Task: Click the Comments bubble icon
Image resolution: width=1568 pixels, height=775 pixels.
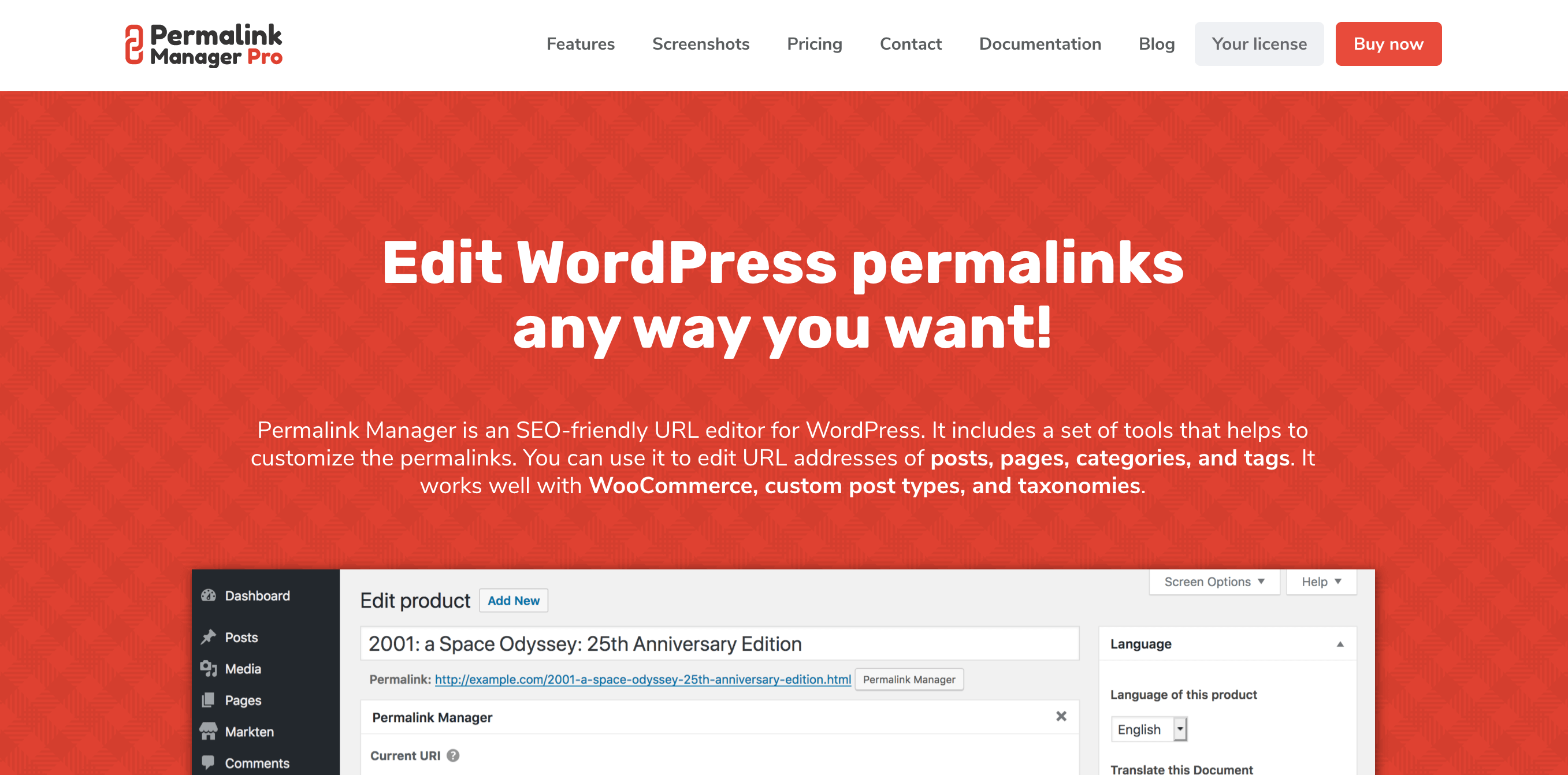Action: tap(209, 762)
